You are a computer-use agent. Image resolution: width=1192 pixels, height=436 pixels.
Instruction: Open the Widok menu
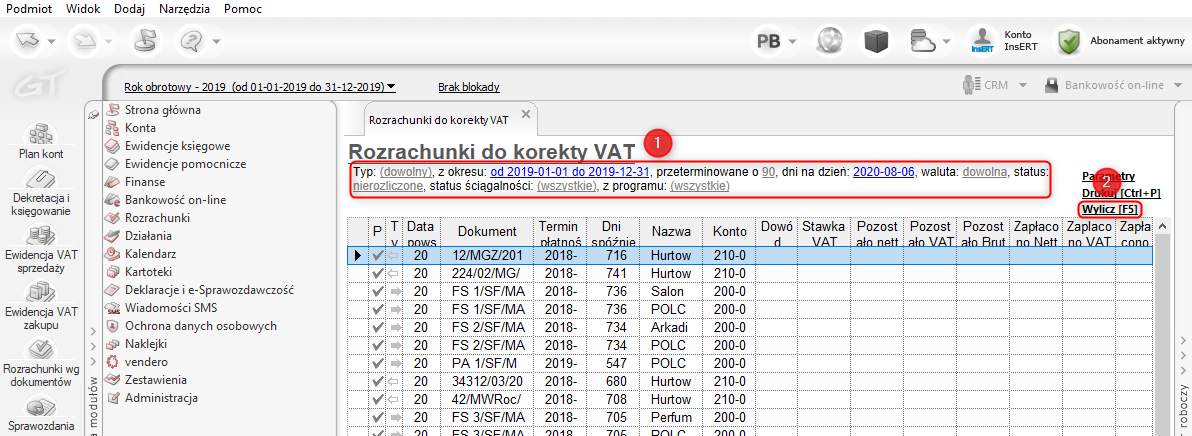point(83,10)
